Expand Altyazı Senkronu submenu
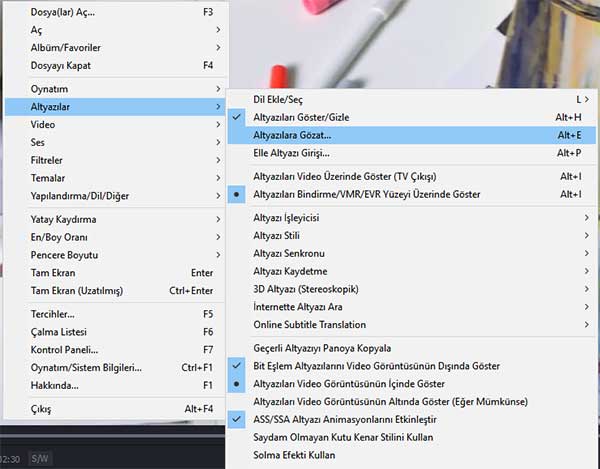Viewport: 600px width, 469px height. click(412, 253)
